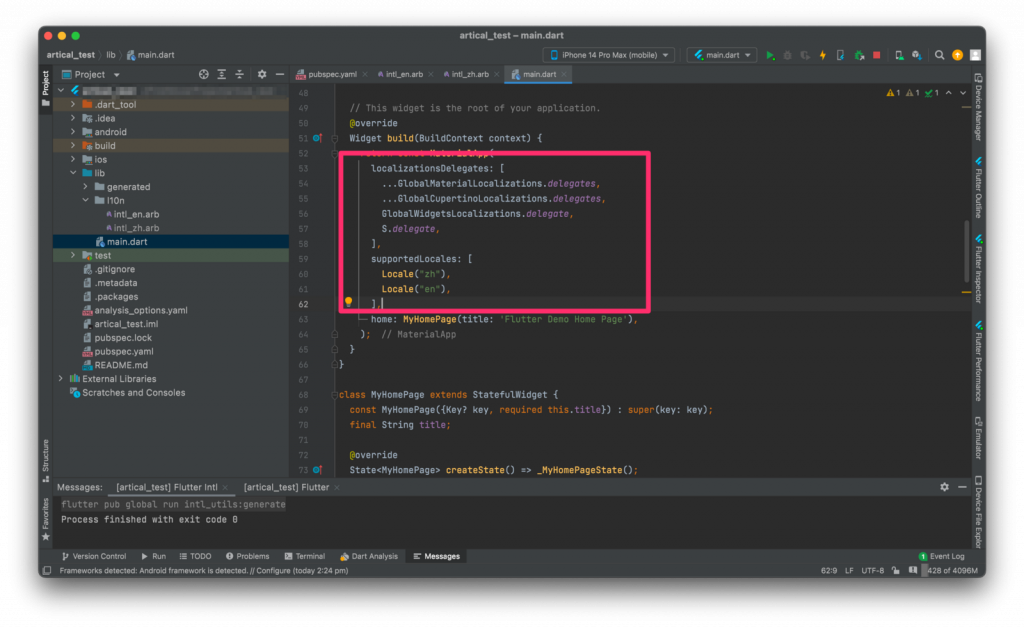Viewport: 1024px width, 628px height.
Task: Select pubspec.lock file in tree
Action: click(x=123, y=338)
